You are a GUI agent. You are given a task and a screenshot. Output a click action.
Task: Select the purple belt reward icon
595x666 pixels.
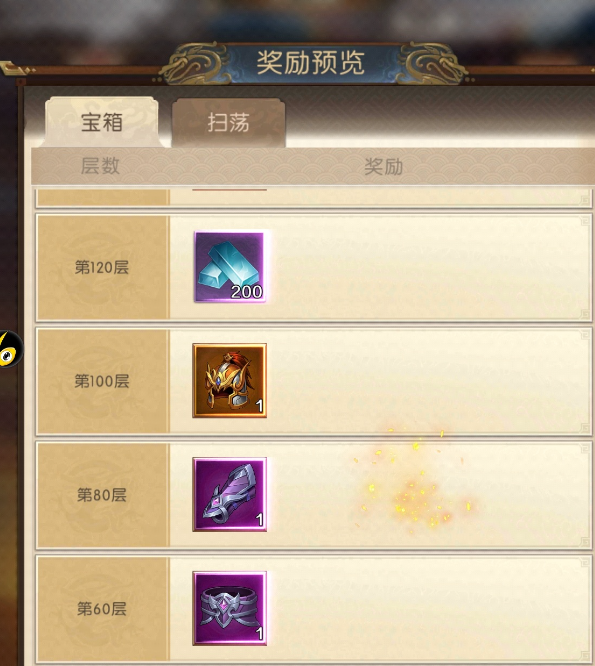coord(230,608)
